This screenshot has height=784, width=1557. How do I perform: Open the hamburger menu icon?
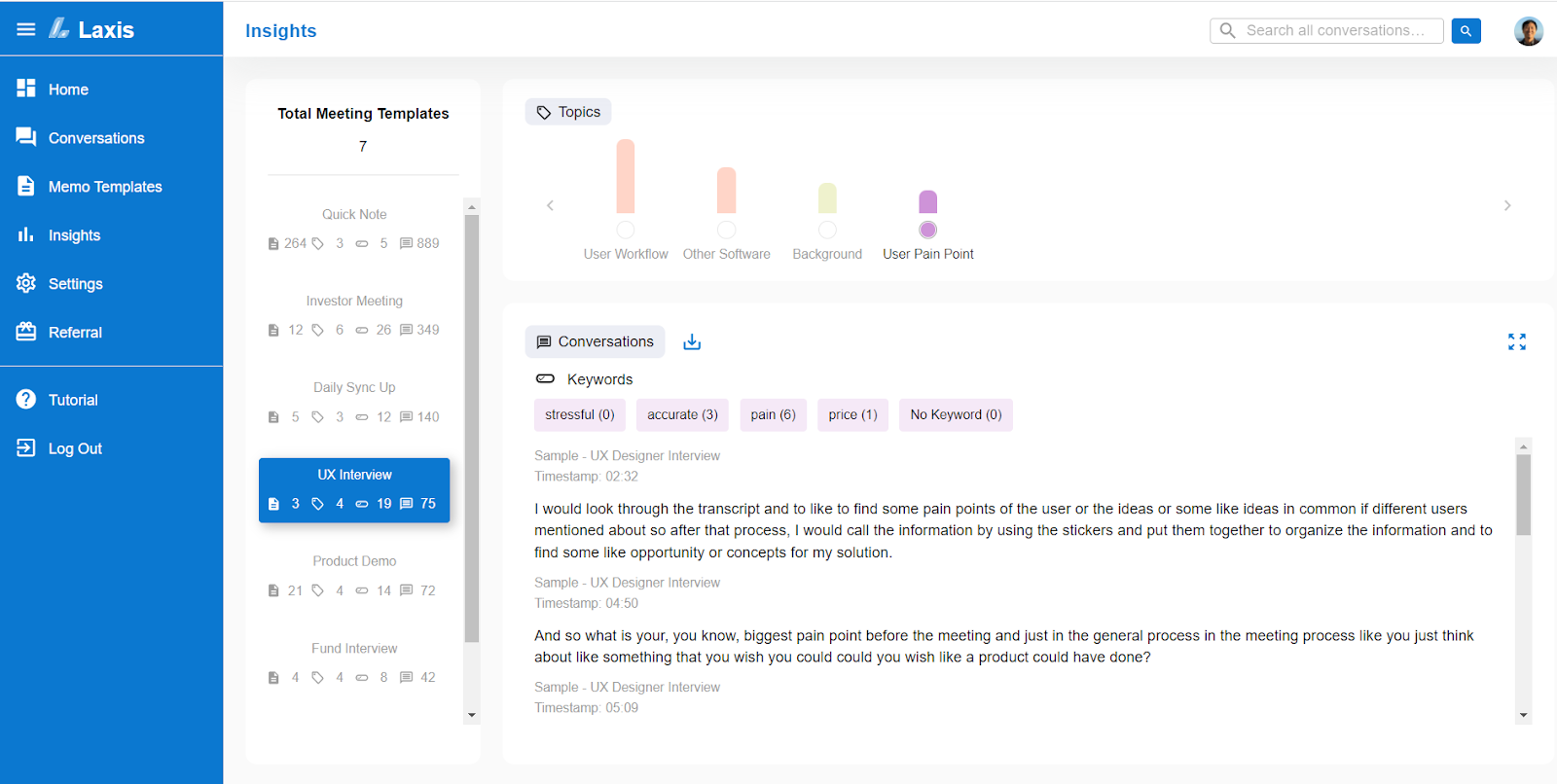click(26, 29)
